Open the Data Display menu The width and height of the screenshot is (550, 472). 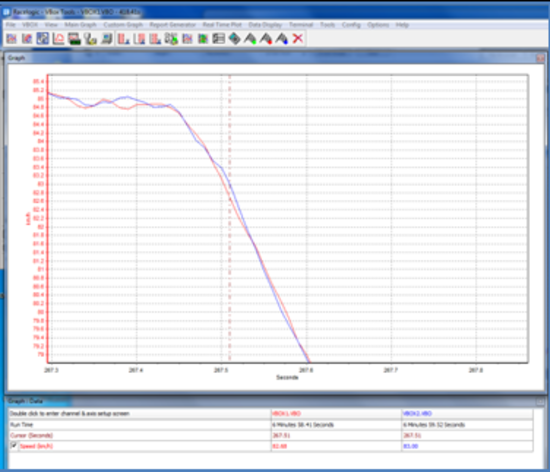pyautogui.click(x=265, y=25)
